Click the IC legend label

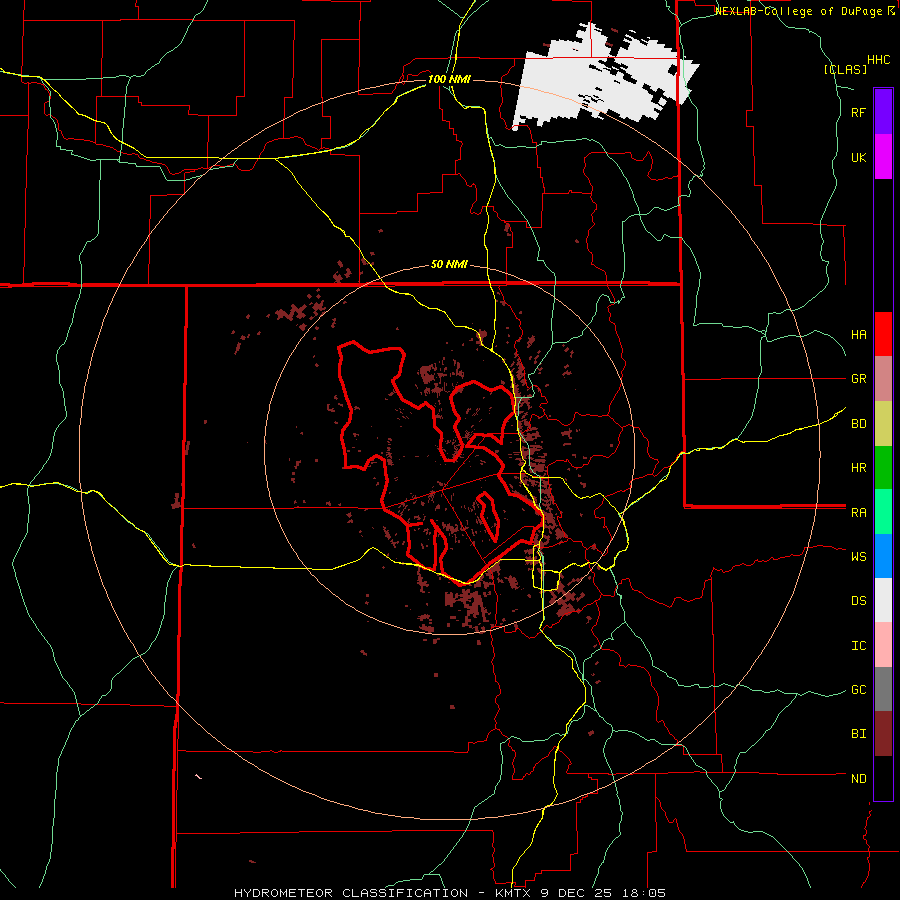click(858, 645)
